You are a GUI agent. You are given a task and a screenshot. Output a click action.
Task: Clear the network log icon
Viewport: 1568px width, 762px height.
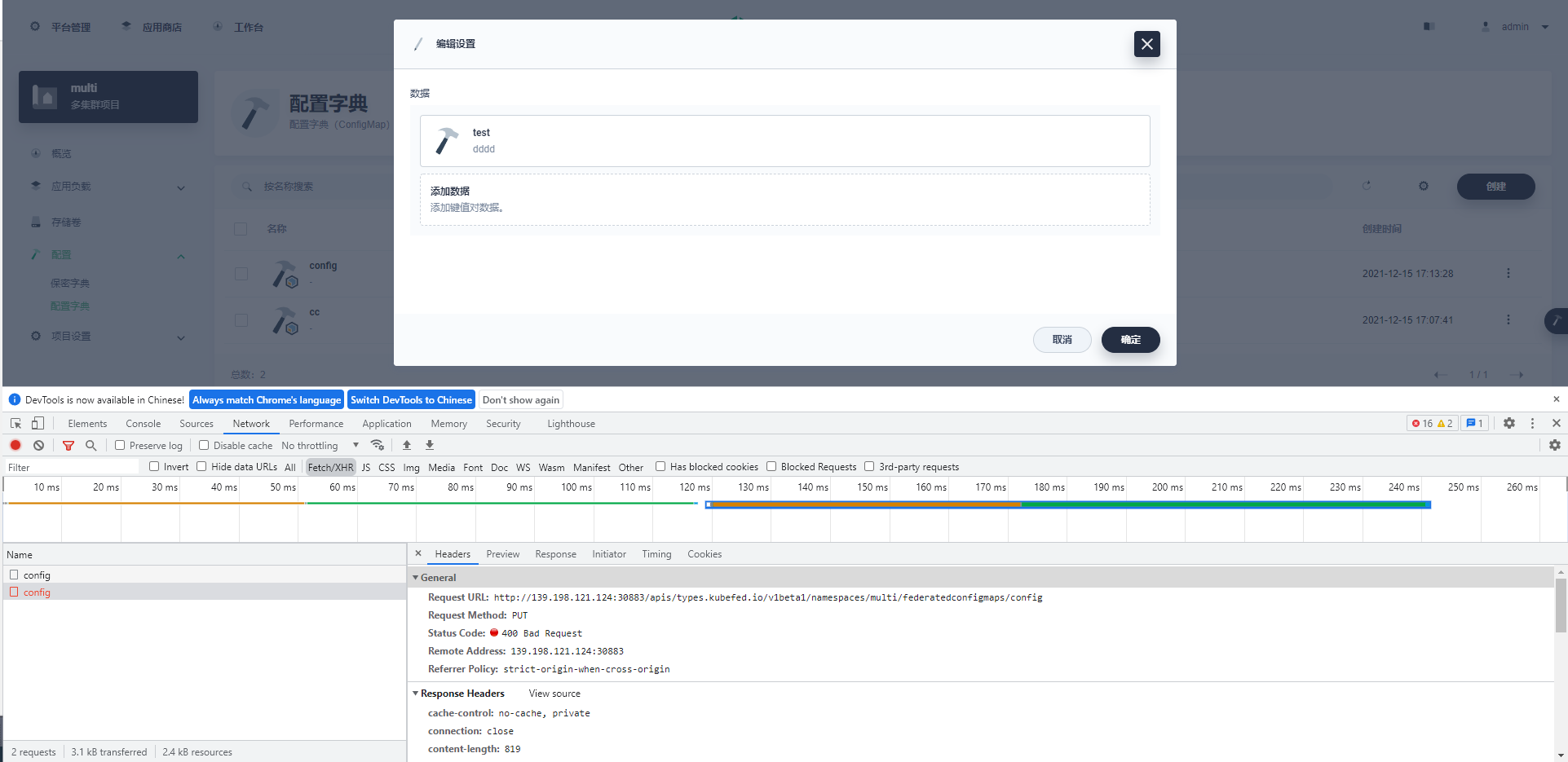pyautogui.click(x=39, y=445)
